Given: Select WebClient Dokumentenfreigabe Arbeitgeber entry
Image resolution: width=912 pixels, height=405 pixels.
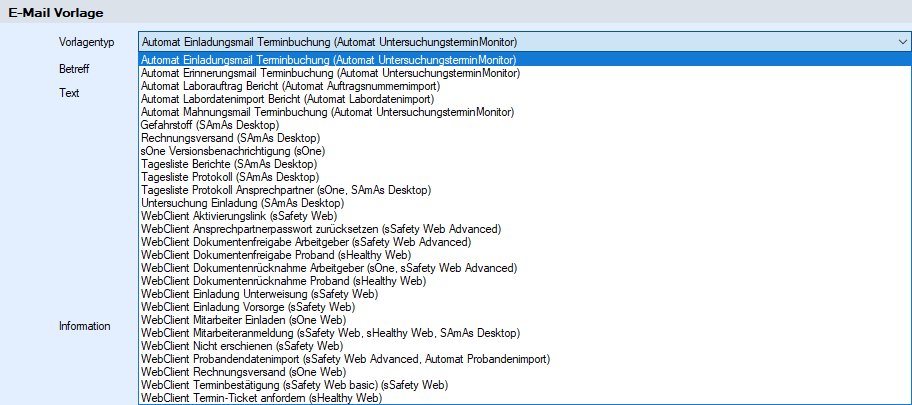Looking at the screenshot, I should click(525, 241).
